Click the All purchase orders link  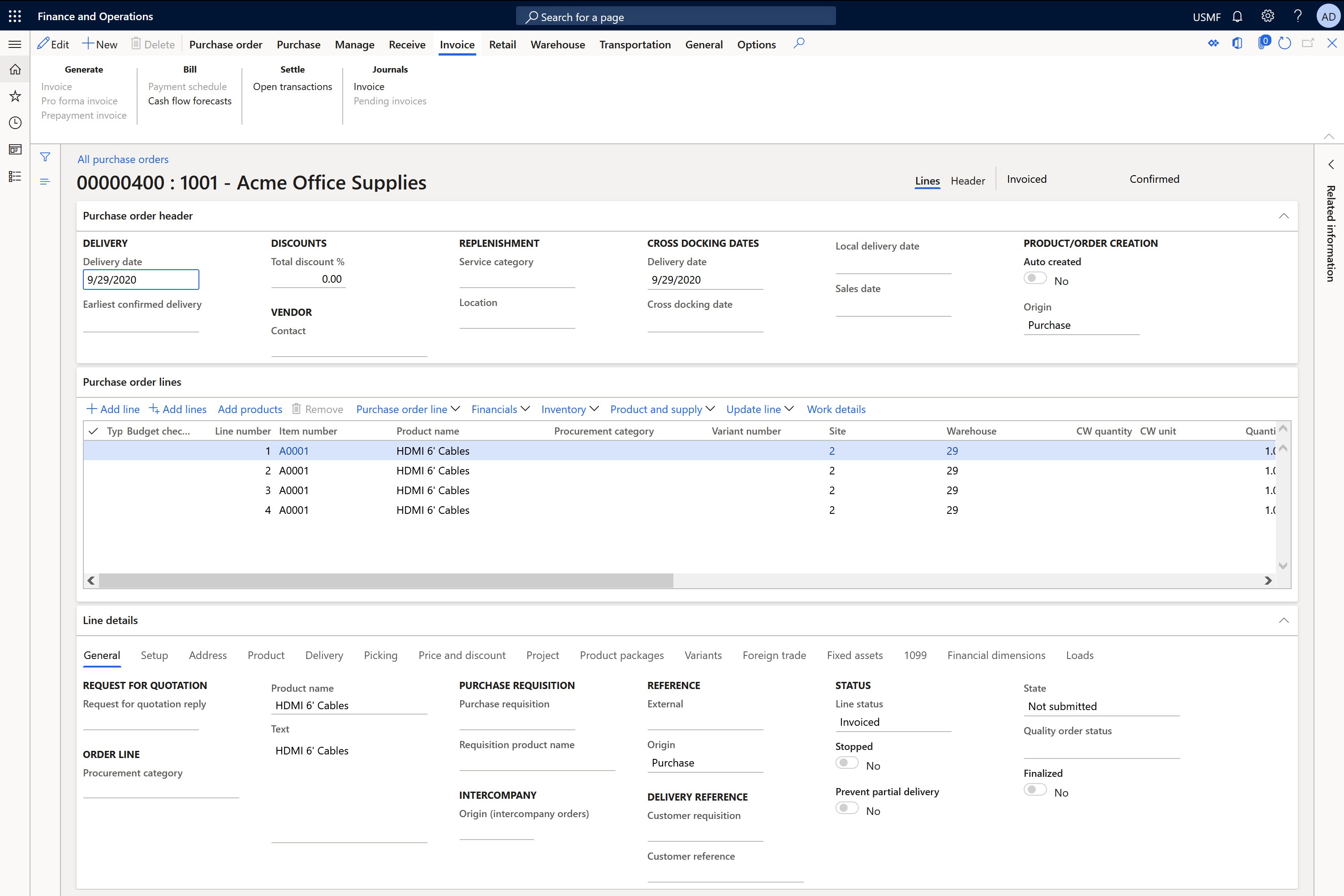point(122,158)
